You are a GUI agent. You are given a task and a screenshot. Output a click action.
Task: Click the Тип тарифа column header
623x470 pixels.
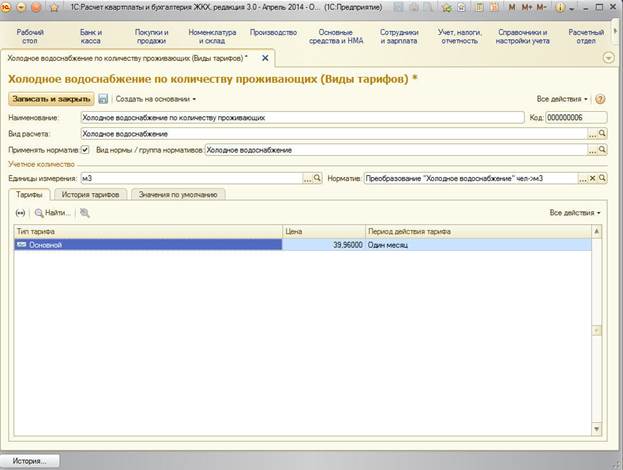click(148, 231)
